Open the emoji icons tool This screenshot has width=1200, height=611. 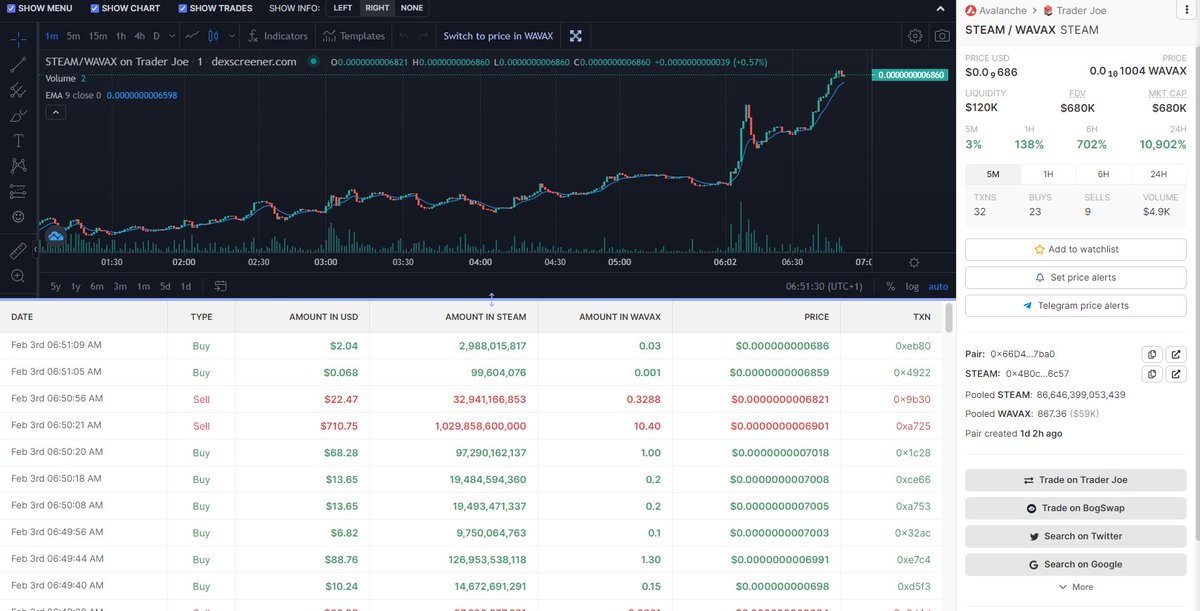(18, 216)
